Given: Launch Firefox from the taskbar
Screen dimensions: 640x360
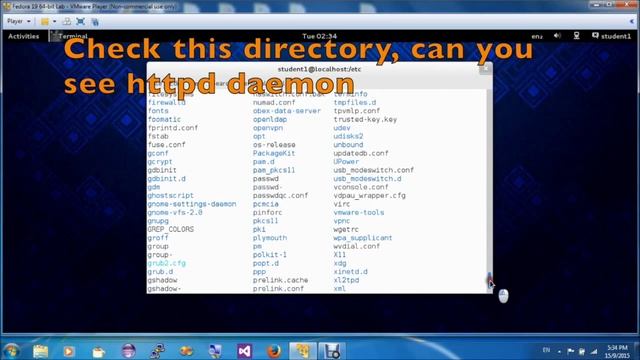Looking at the screenshot, I should [x=274, y=351].
